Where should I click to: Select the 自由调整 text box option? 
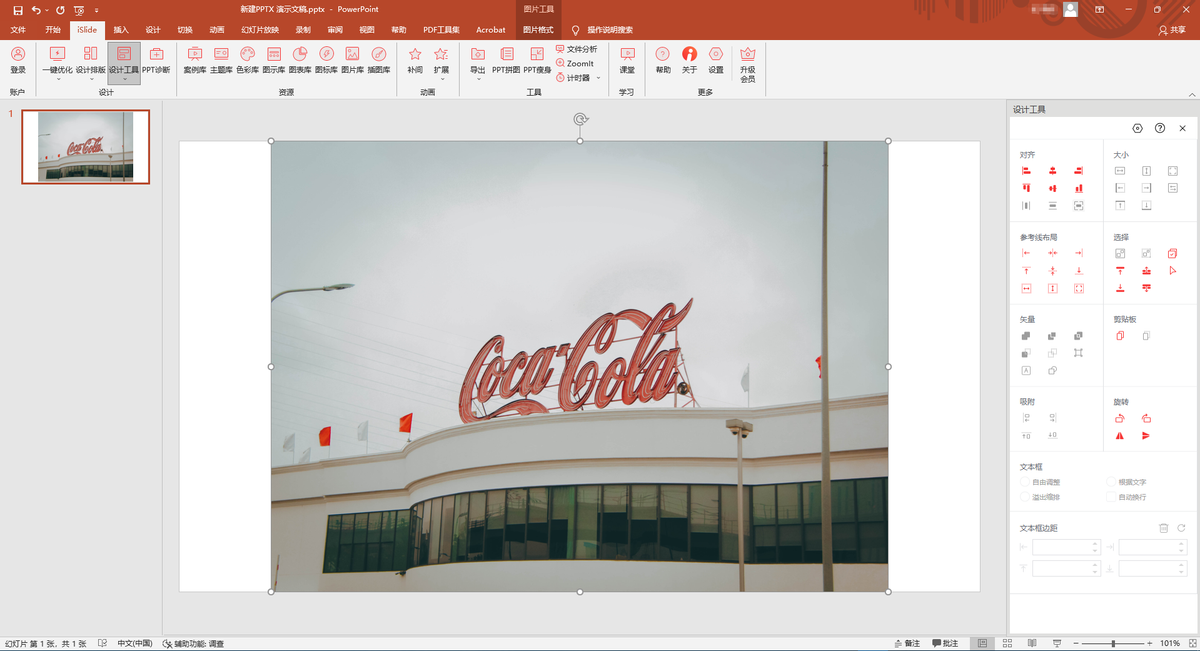1024,482
